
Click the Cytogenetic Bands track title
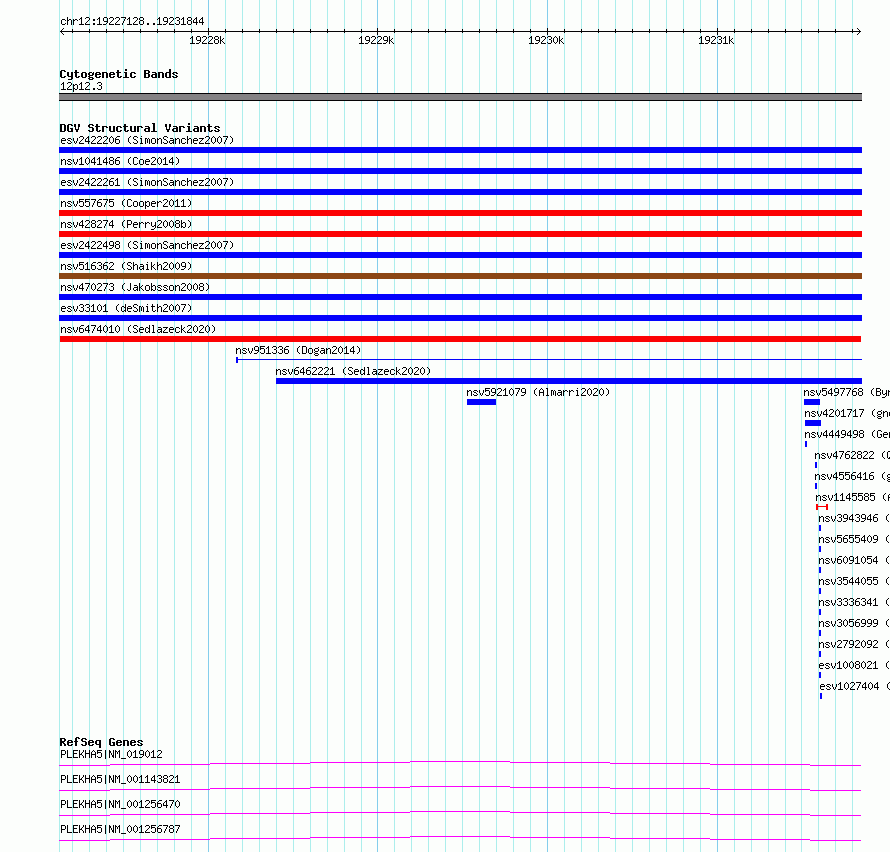click(x=119, y=74)
